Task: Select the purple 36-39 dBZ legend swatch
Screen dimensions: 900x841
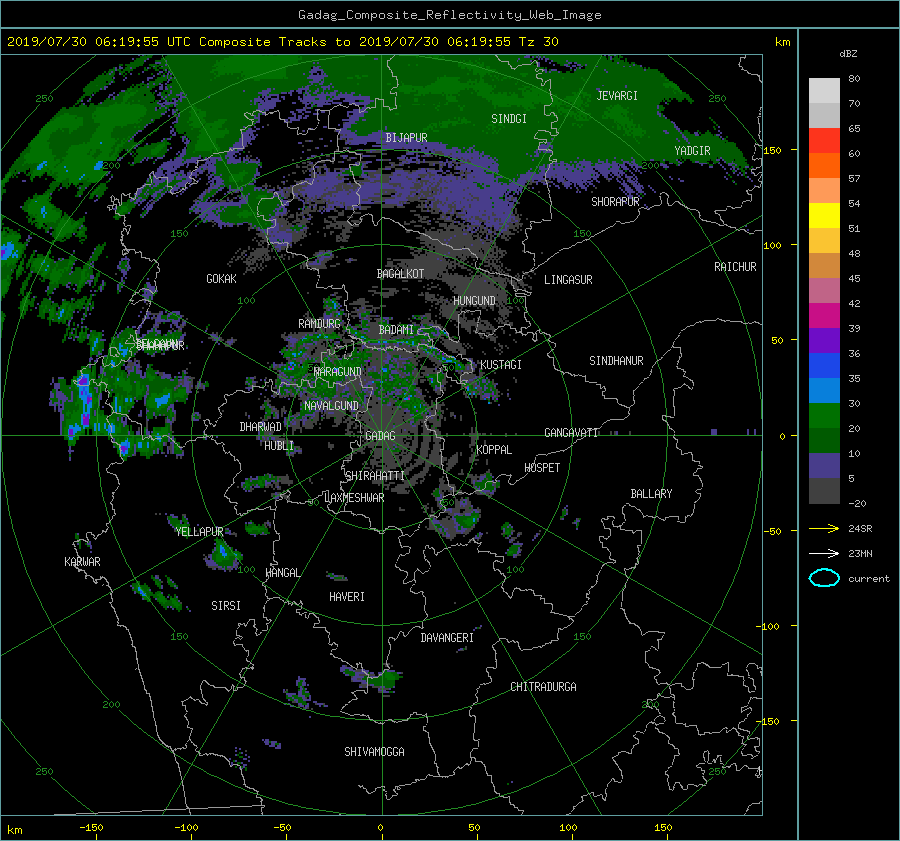Action: tap(824, 341)
